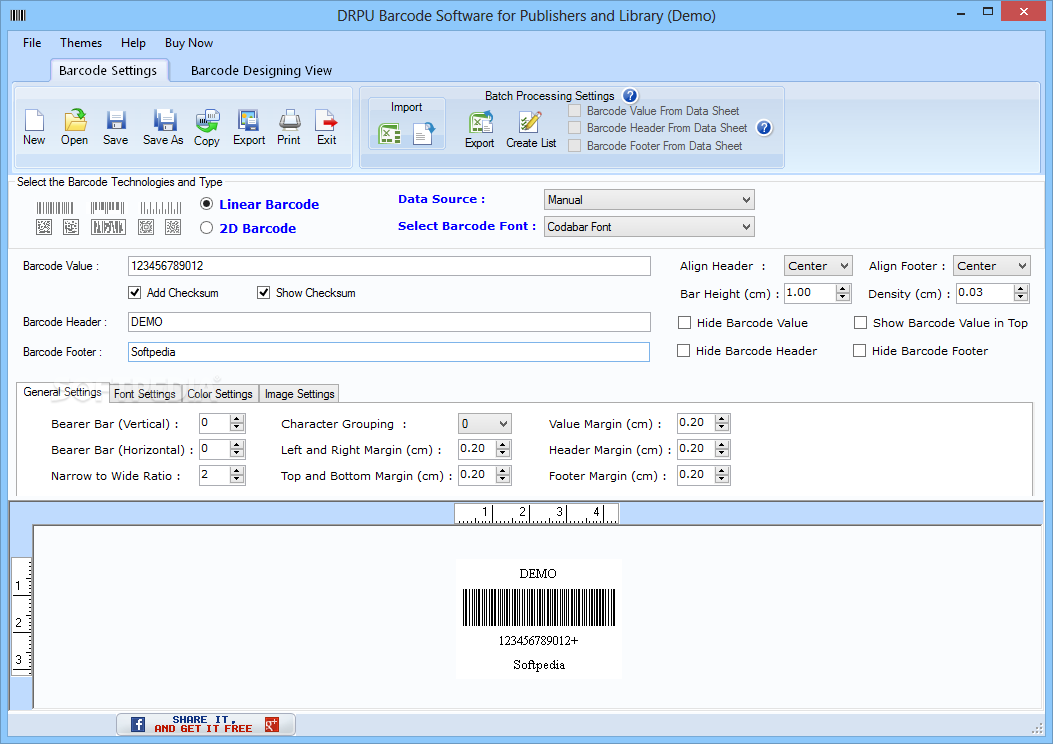Screen dimensions: 1053x744
Task: Increase Narrow to Wide Ratio value
Action: (x=236, y=471)
